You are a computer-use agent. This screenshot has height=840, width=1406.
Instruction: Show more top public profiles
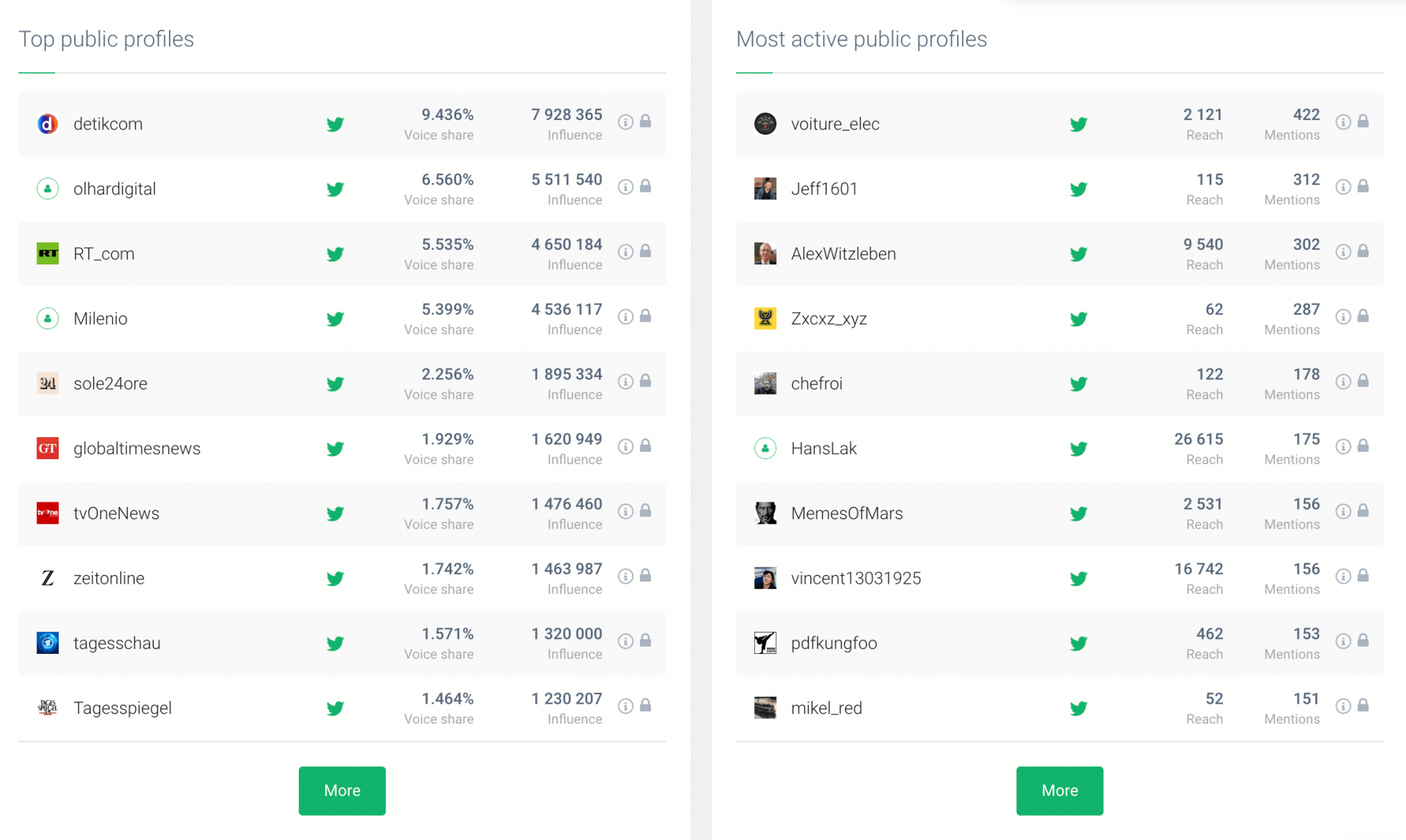click(x=342, y=791)
